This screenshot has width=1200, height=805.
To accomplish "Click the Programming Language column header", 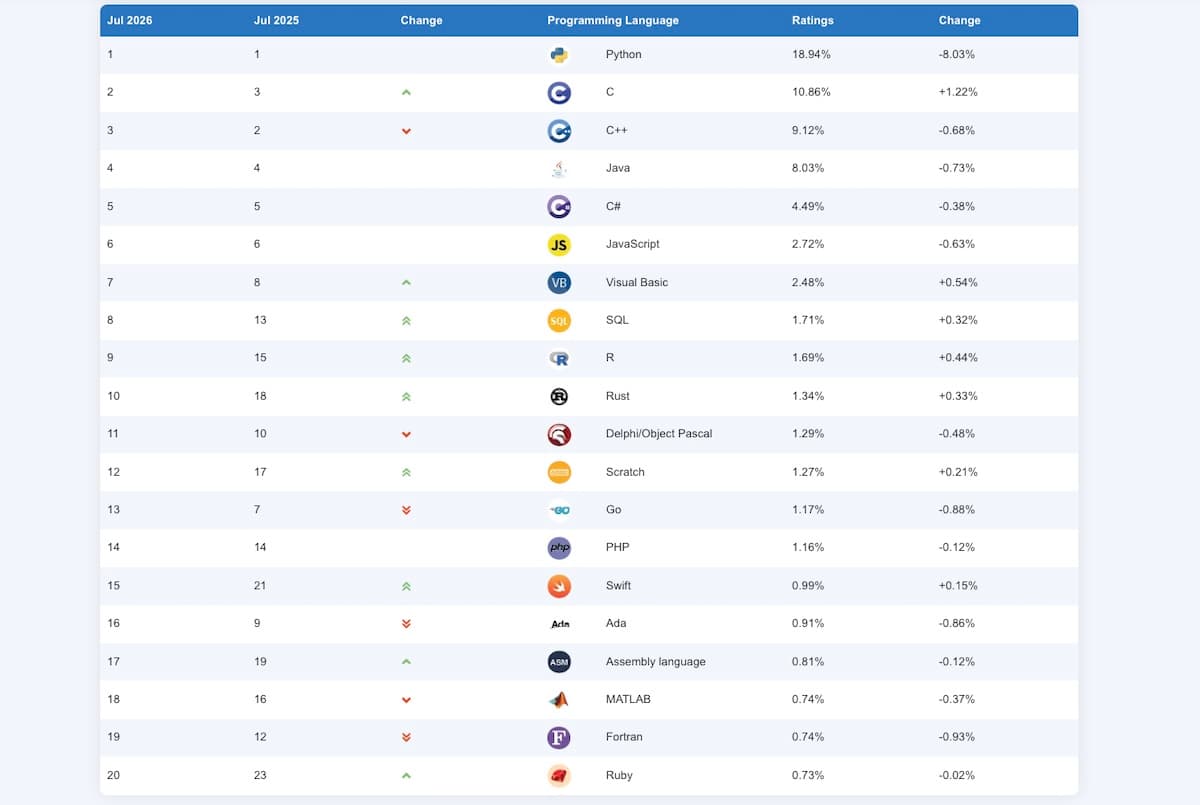I will coord(613,20).
